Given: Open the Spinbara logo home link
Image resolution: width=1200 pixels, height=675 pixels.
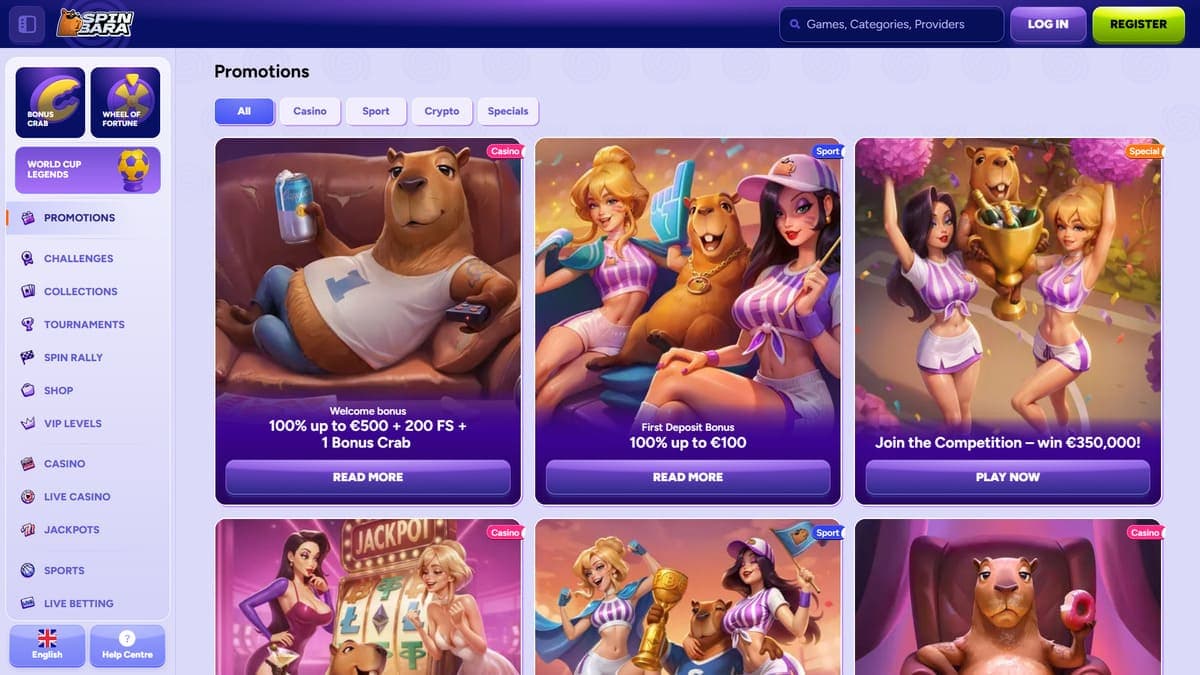Looking at the screenshot, I should point(95,24).
